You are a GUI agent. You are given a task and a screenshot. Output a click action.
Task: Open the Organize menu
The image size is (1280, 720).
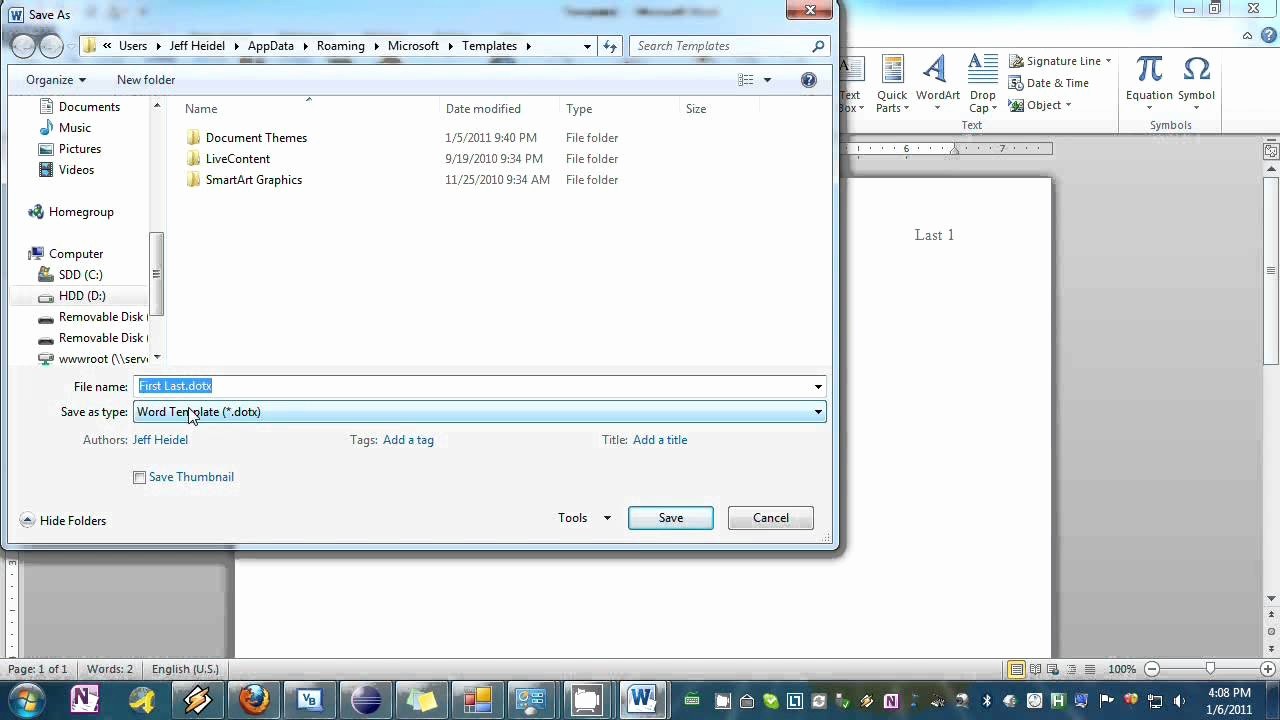tap(55, 80)
